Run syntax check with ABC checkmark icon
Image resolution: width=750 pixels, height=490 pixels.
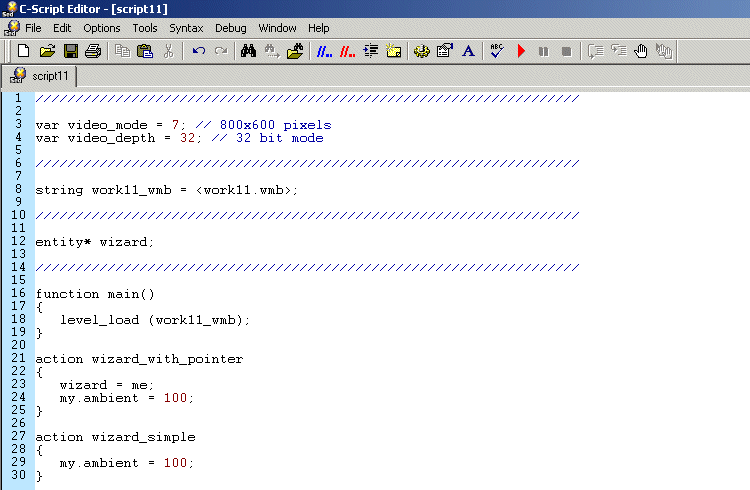pos(497,51)
